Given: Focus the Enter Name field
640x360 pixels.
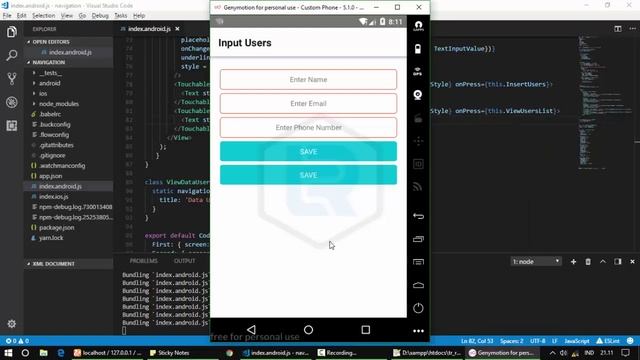Looking at the screenshot, I should pos(308,80).
